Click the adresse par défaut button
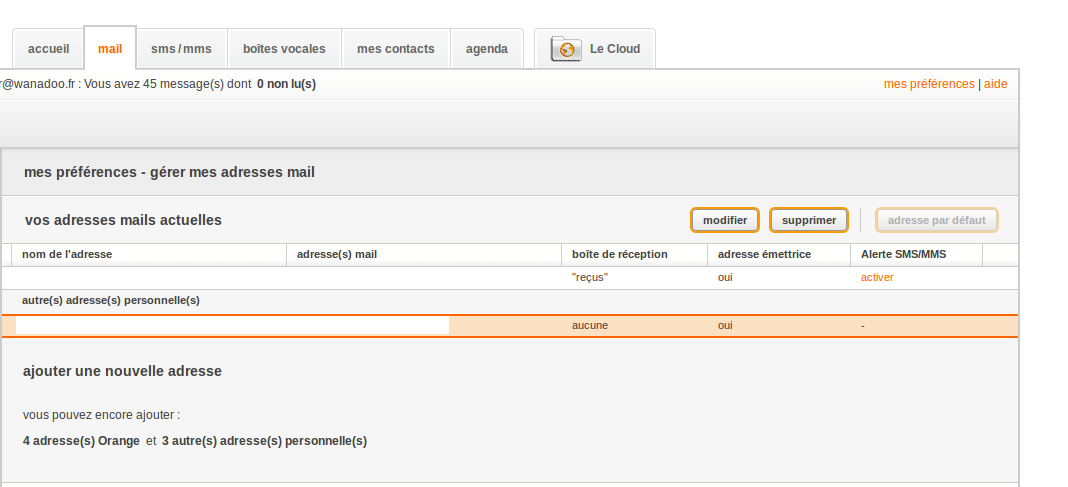 [936, 220]
